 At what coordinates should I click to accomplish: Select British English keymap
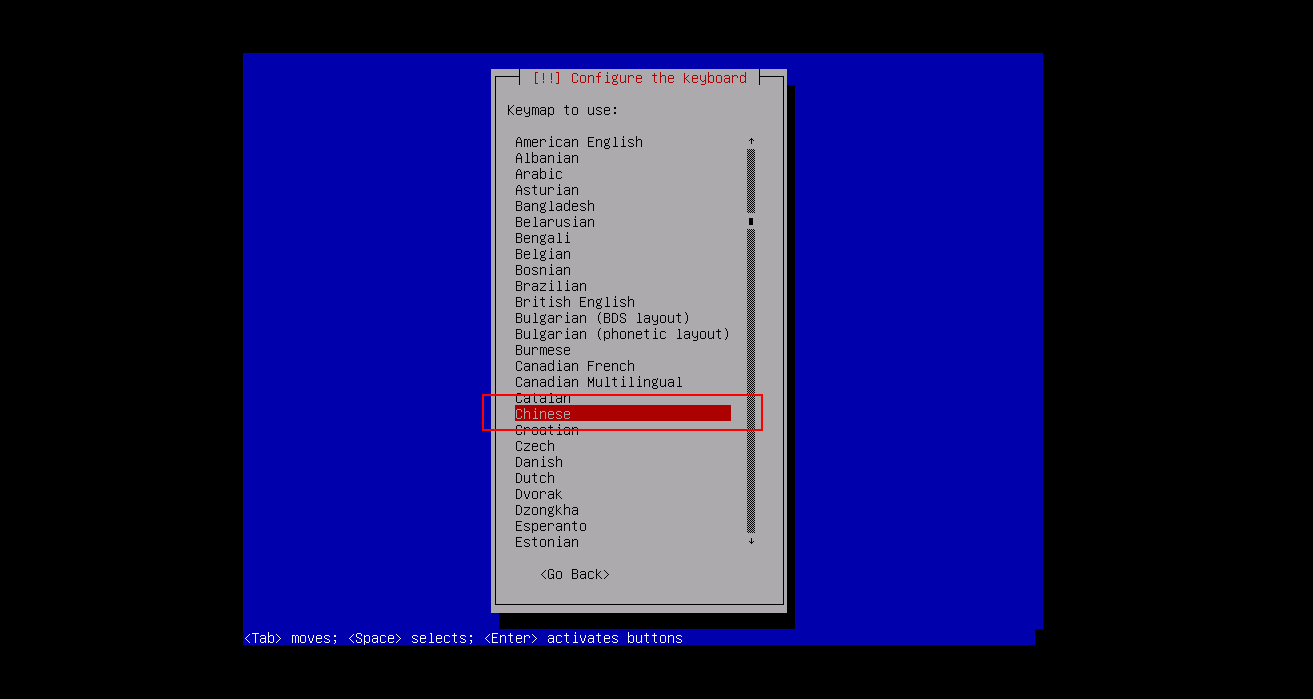click(575, 302)
